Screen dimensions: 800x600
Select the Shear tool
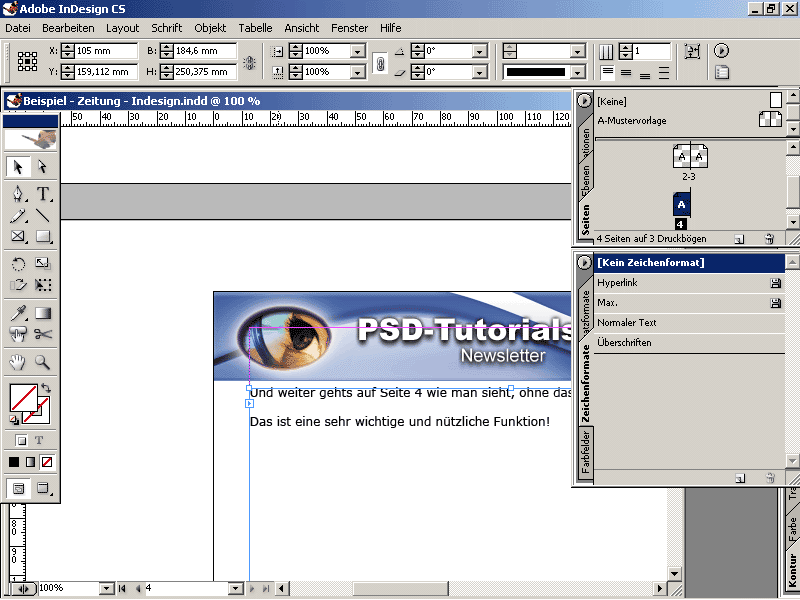[x=18, y=285]
